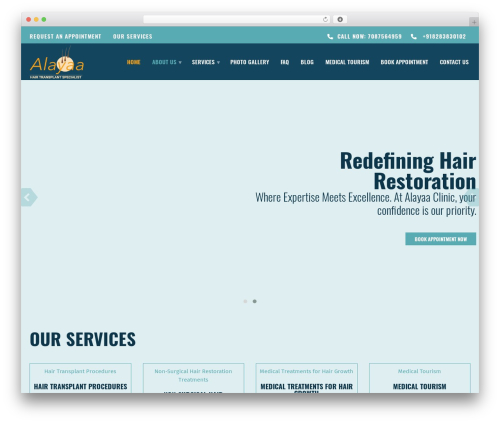Viewport: 500px width, 423px height.
Task: Go to the previous slide arrow
Action: [x=29, y=197]
